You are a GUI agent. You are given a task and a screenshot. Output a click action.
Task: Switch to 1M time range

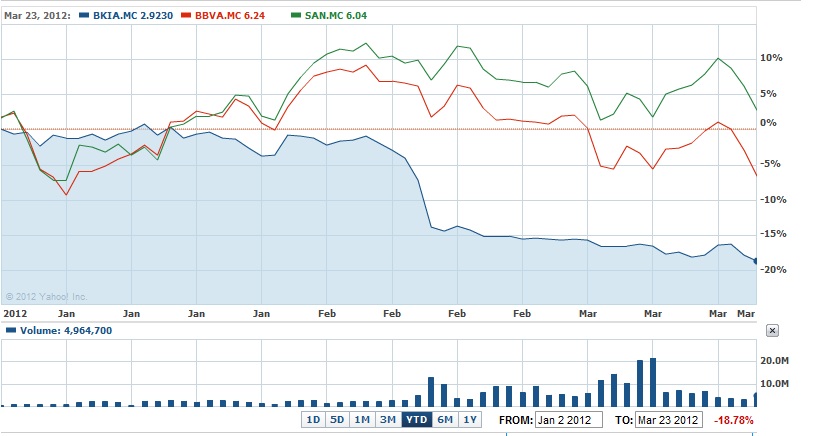pyautogui.click(x=362, y=419)
